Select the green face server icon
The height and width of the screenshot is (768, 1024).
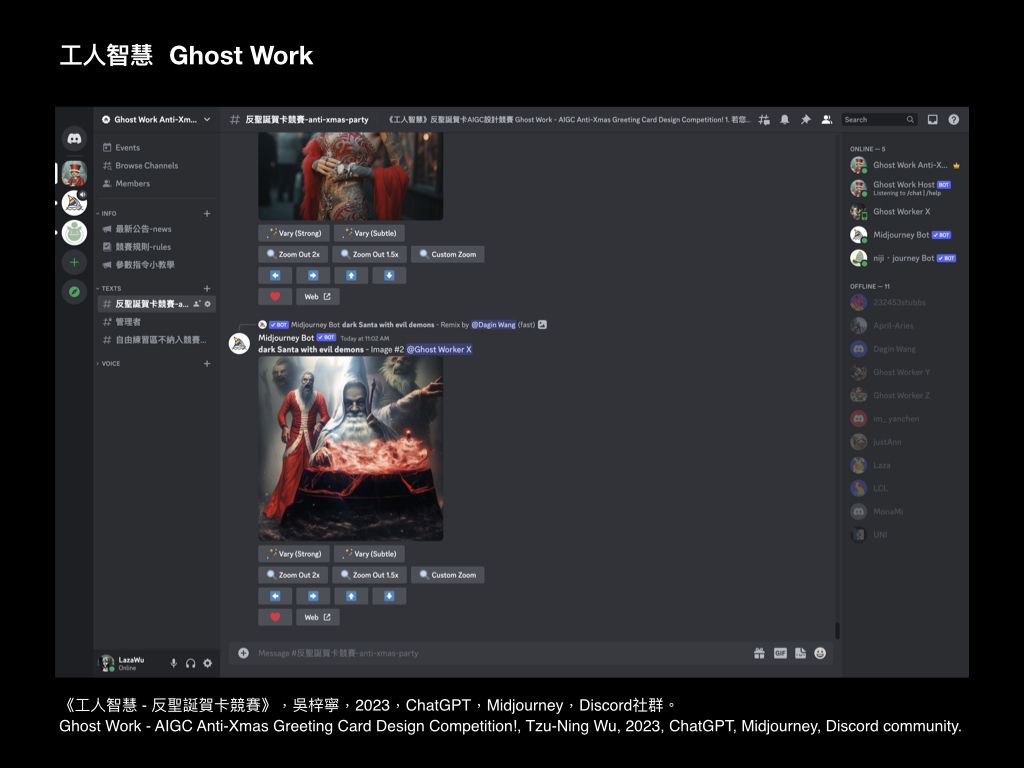(74, 232)
